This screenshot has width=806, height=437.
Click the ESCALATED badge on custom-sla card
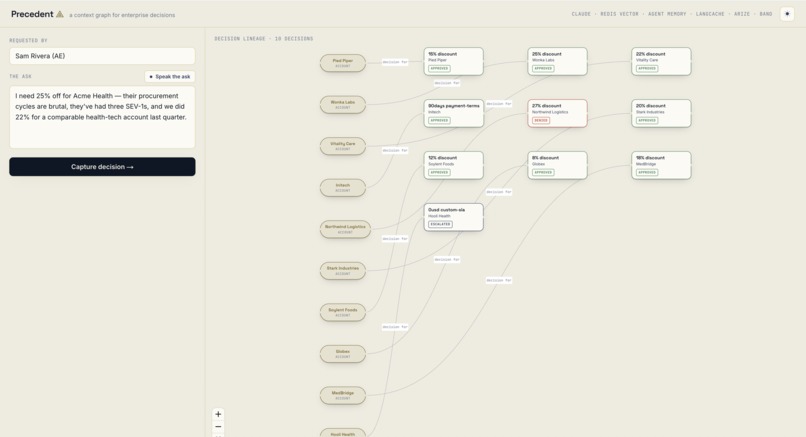click(x=441, y=224)
